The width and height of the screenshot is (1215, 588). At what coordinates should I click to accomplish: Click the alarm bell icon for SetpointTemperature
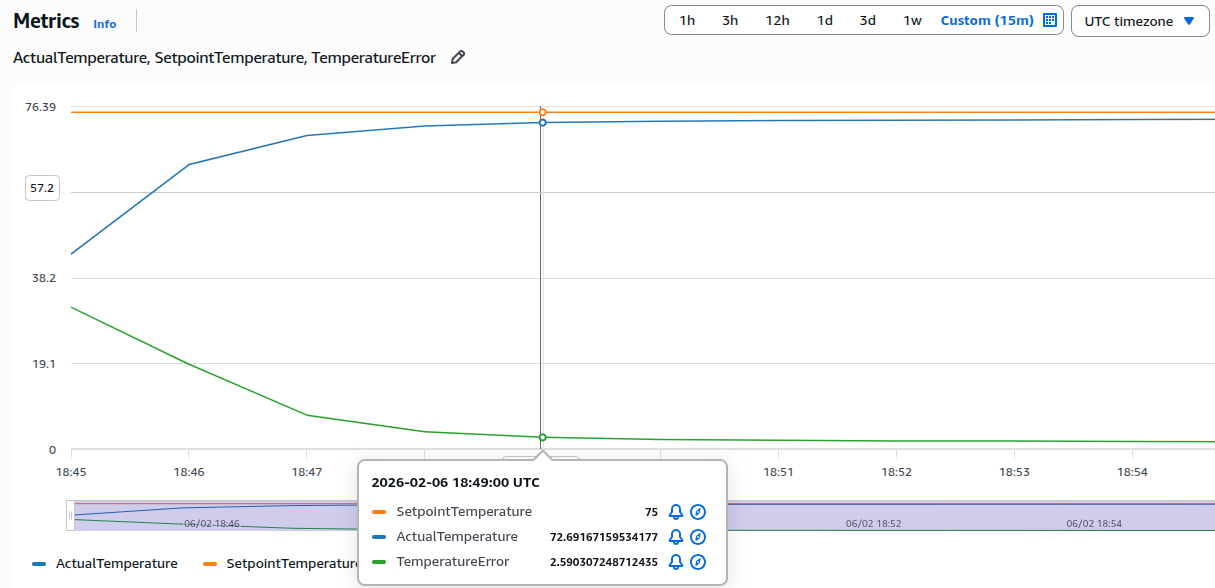coord(675,511)
